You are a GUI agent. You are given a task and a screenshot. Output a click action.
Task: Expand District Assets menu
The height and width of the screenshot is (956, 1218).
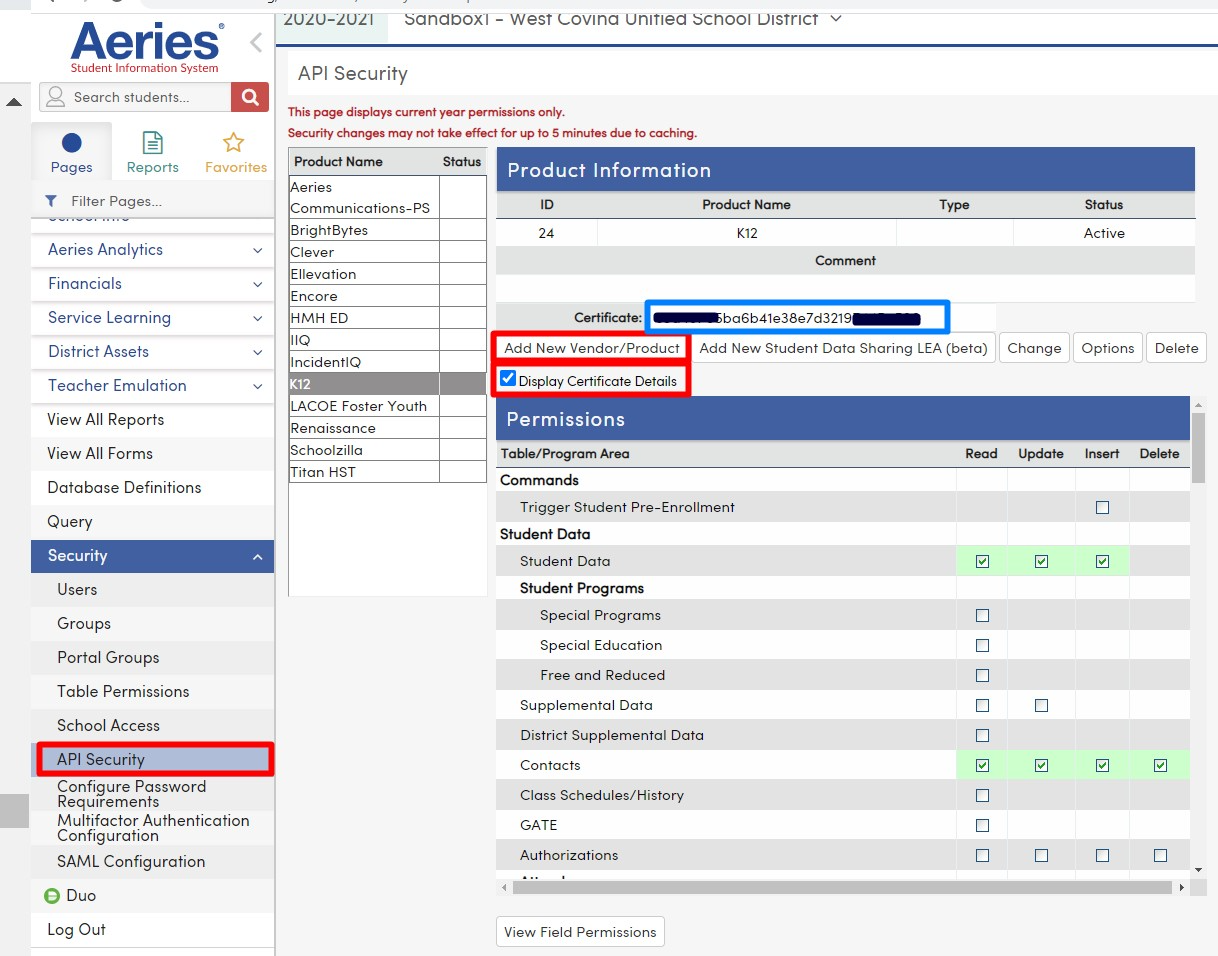coord(152,352)
